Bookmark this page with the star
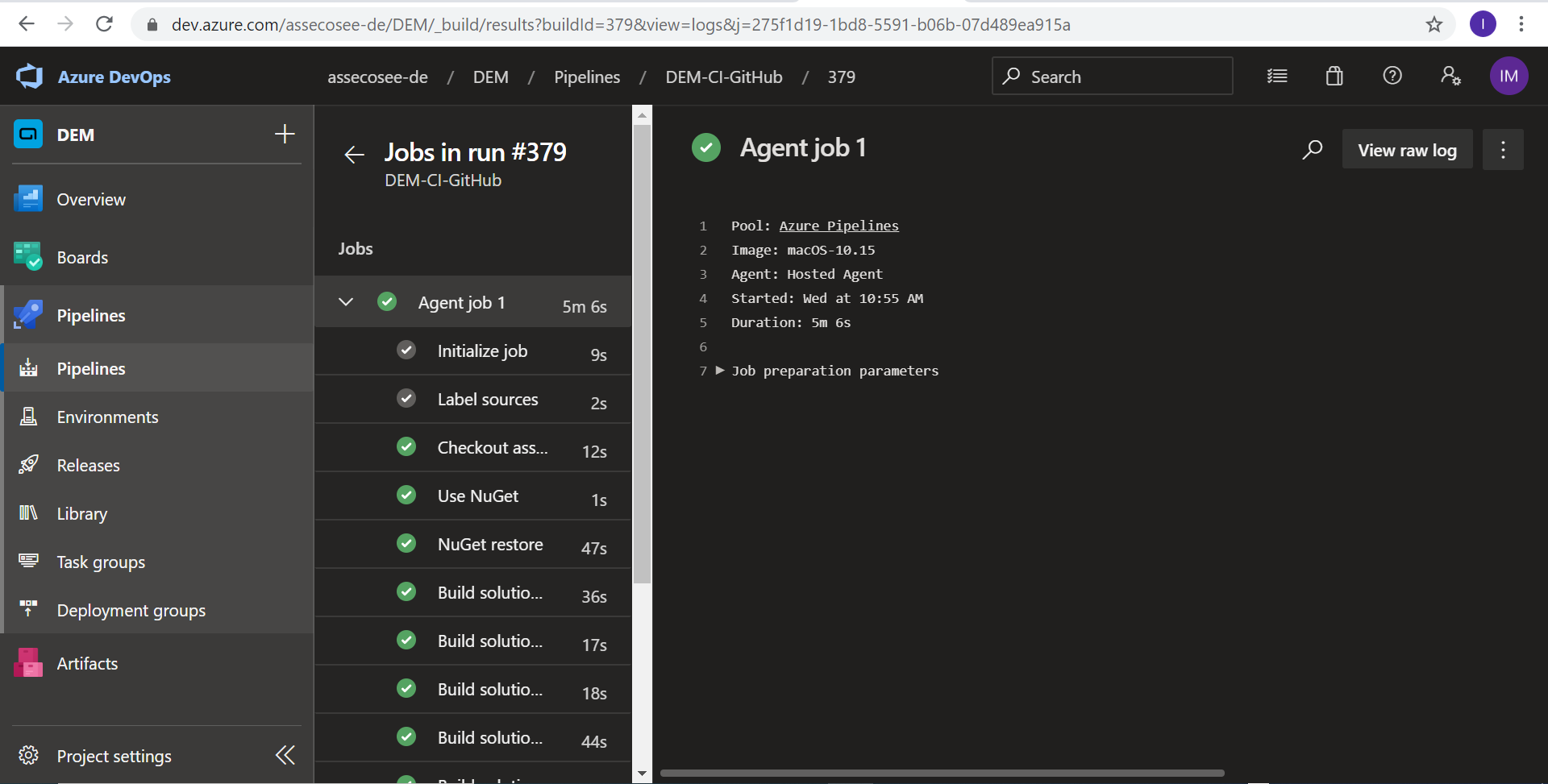Image resolution: width=1548 pixels, height=784 pixels. pos(1434,24)
